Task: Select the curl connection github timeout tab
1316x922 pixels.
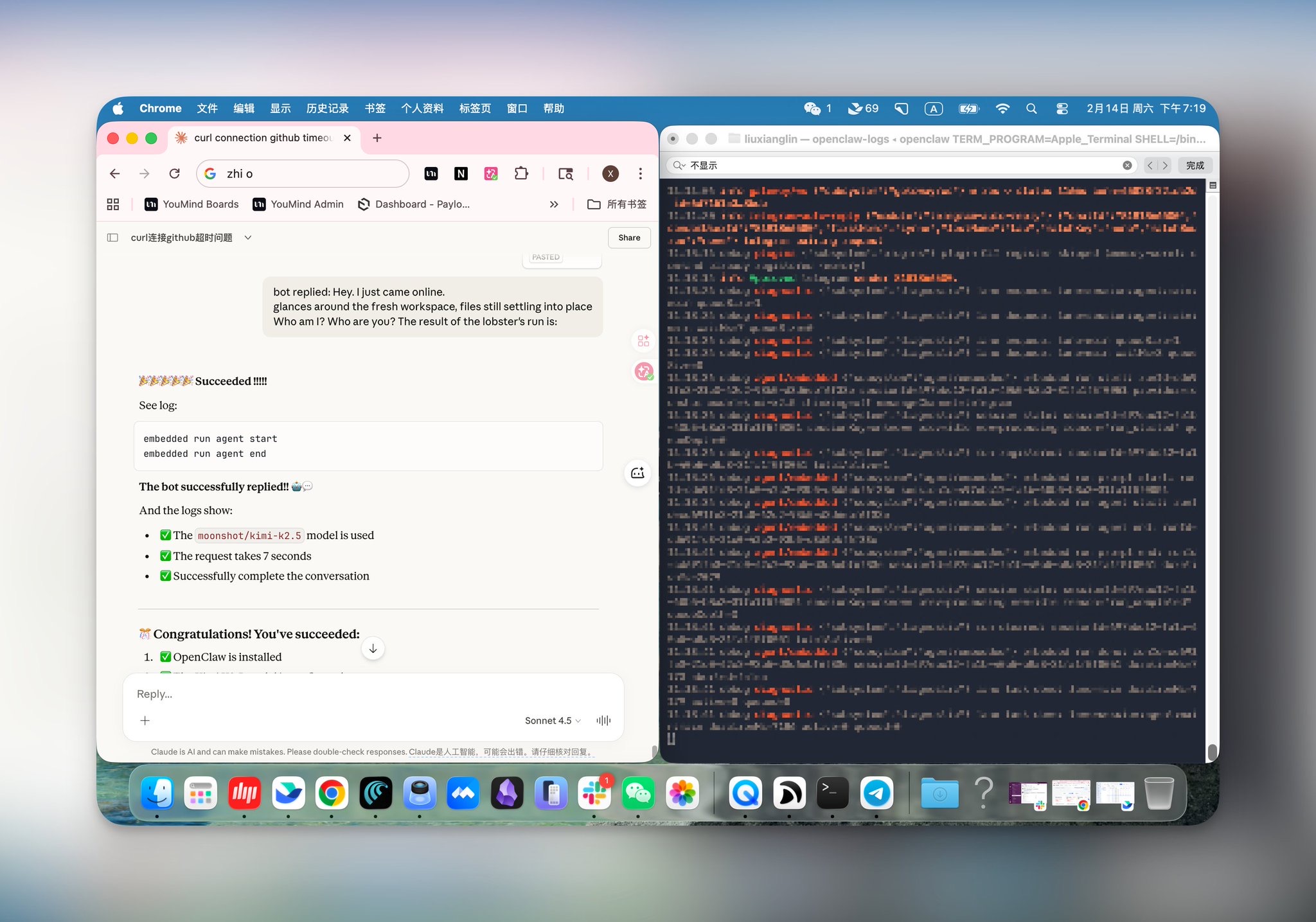Action: tap(262, 137)
